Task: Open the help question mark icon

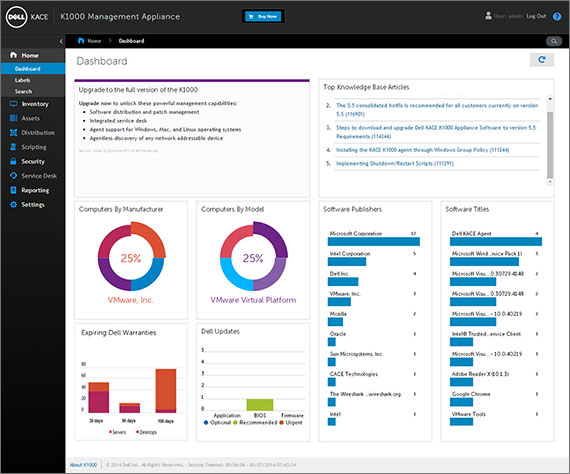Action: click(x=557, y=16)
